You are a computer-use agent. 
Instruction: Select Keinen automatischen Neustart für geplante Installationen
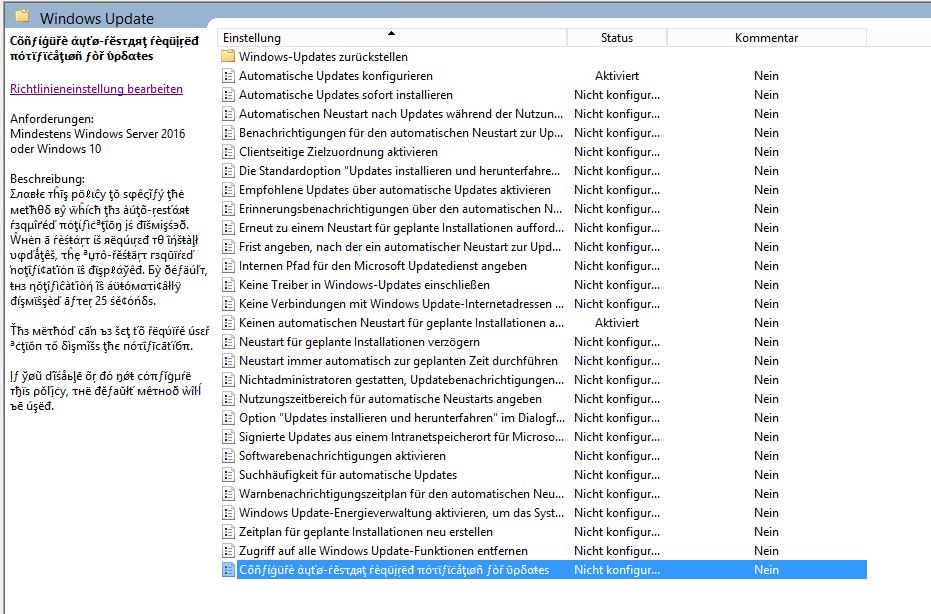tap(401, 323)
